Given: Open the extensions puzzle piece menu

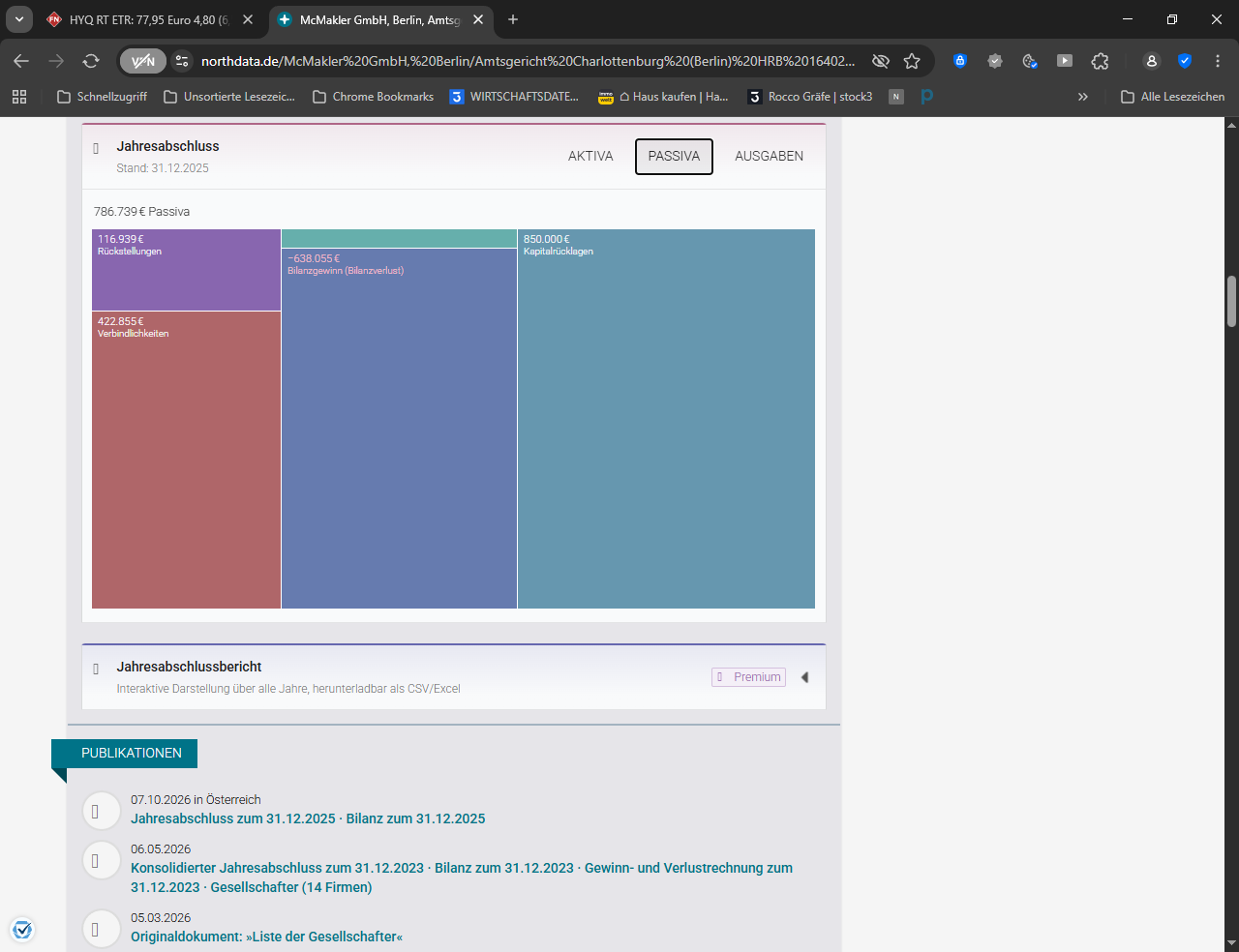Looking at the screenshot, I should coord(1101,61).
